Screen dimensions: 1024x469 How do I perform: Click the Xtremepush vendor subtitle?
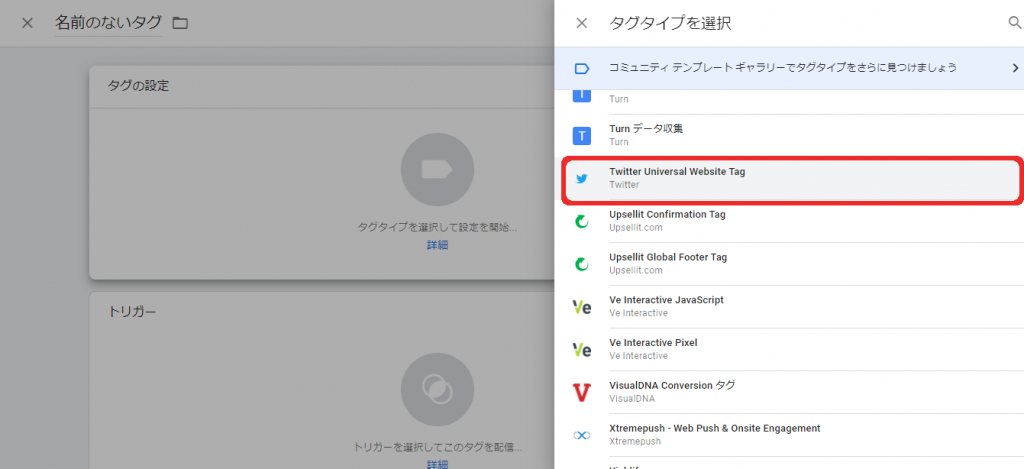(635, 442)
